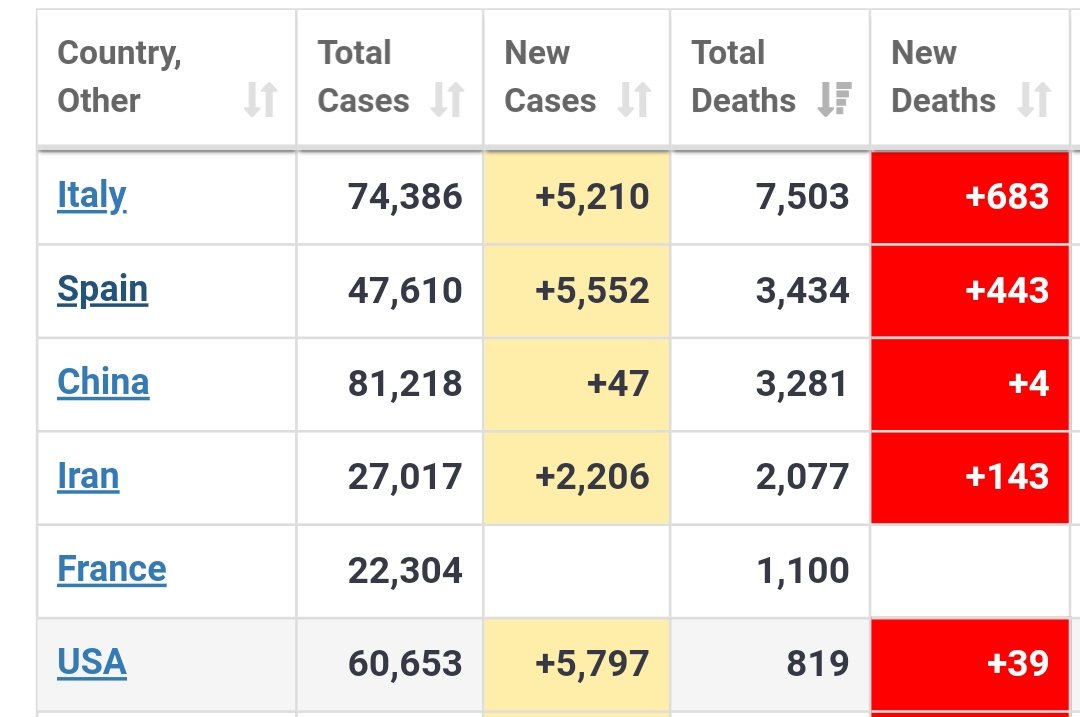The image size is (1080, 717).
Task: Select Spain new deaths +443
Action: coord(1007,291)
